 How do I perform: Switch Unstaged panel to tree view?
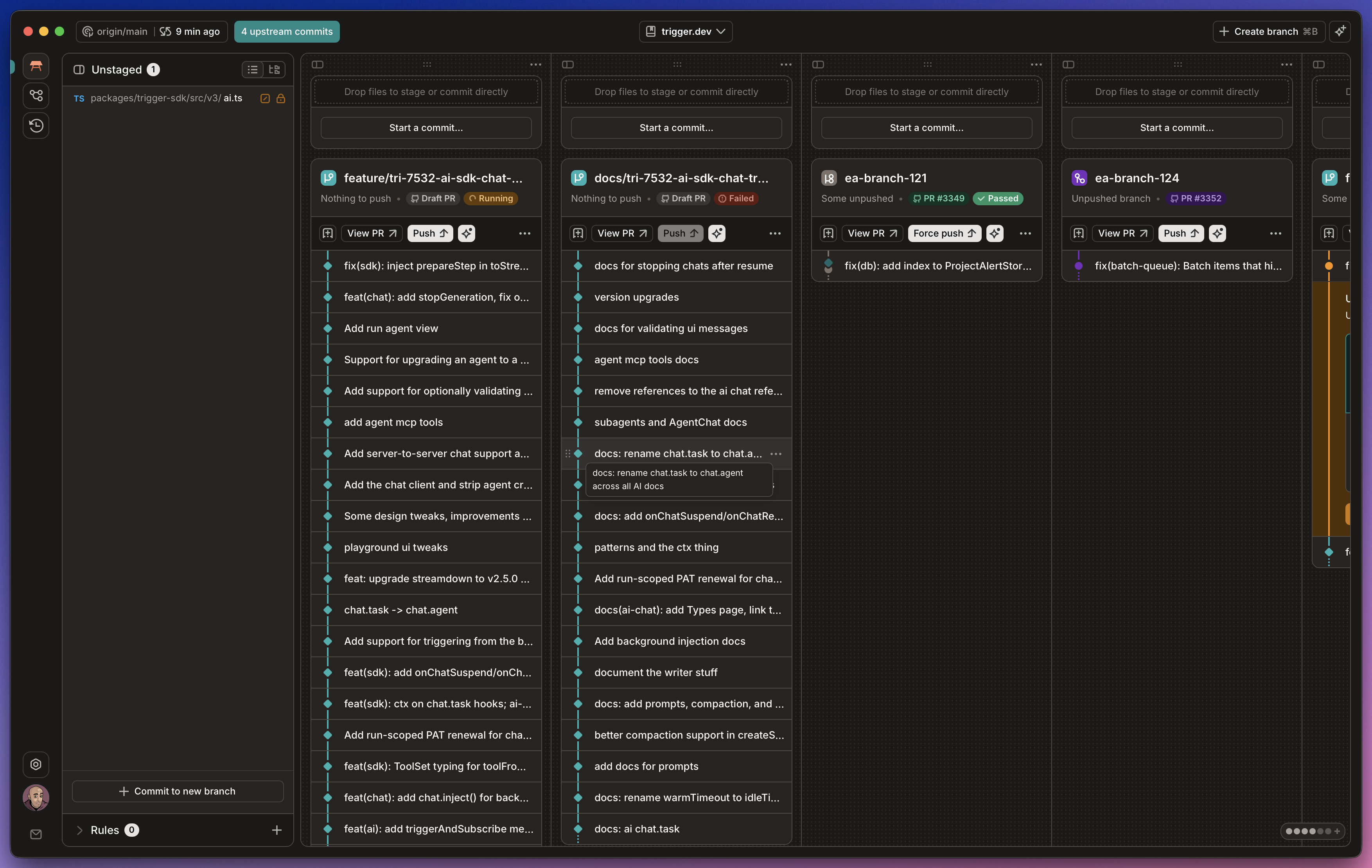[274, 69]
